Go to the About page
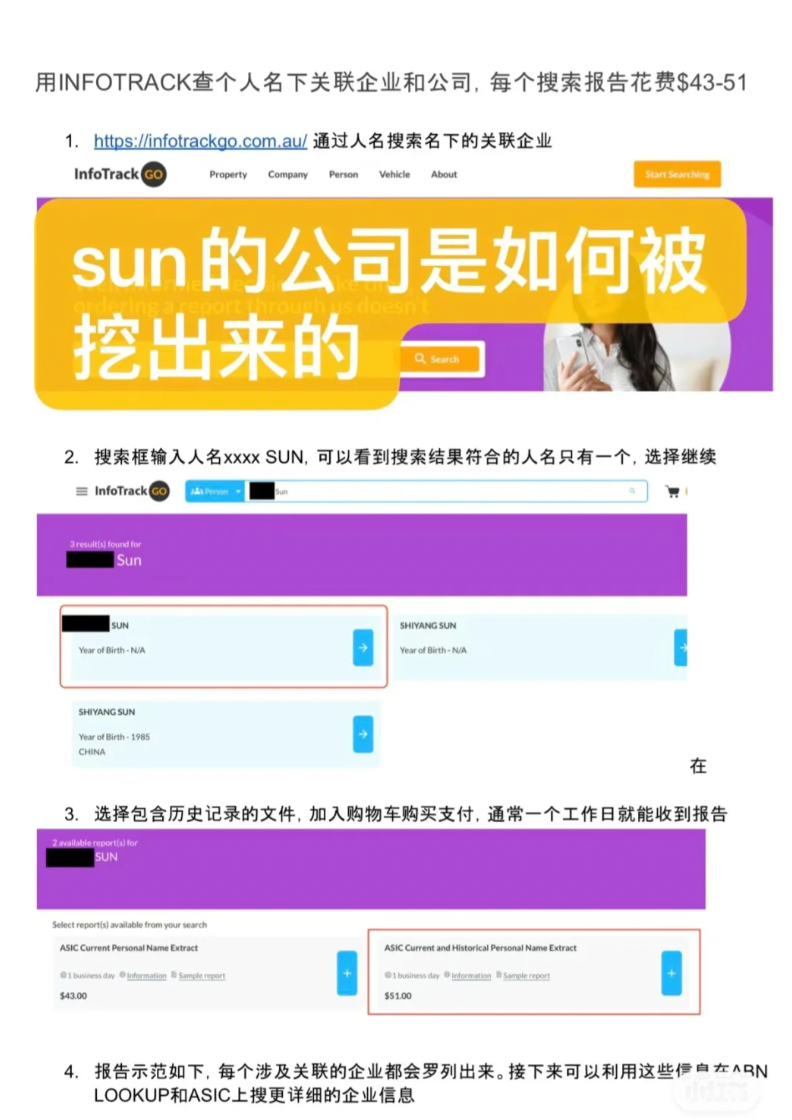Image resolution: width=792 pixels, height=1120 pixels. 443,174
